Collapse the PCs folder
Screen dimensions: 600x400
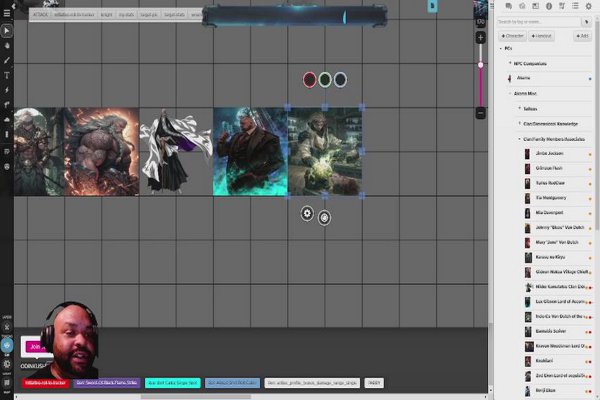501,49
